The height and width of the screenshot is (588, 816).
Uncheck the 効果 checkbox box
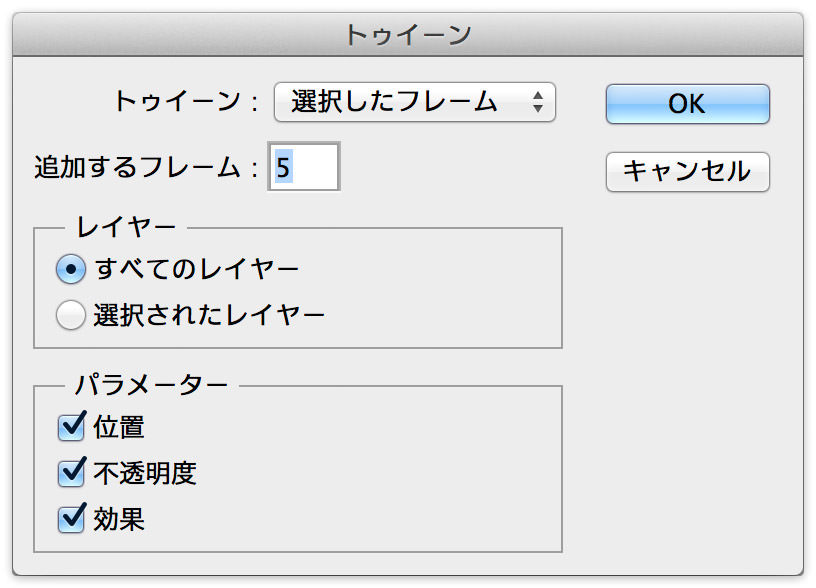(71, 518)
